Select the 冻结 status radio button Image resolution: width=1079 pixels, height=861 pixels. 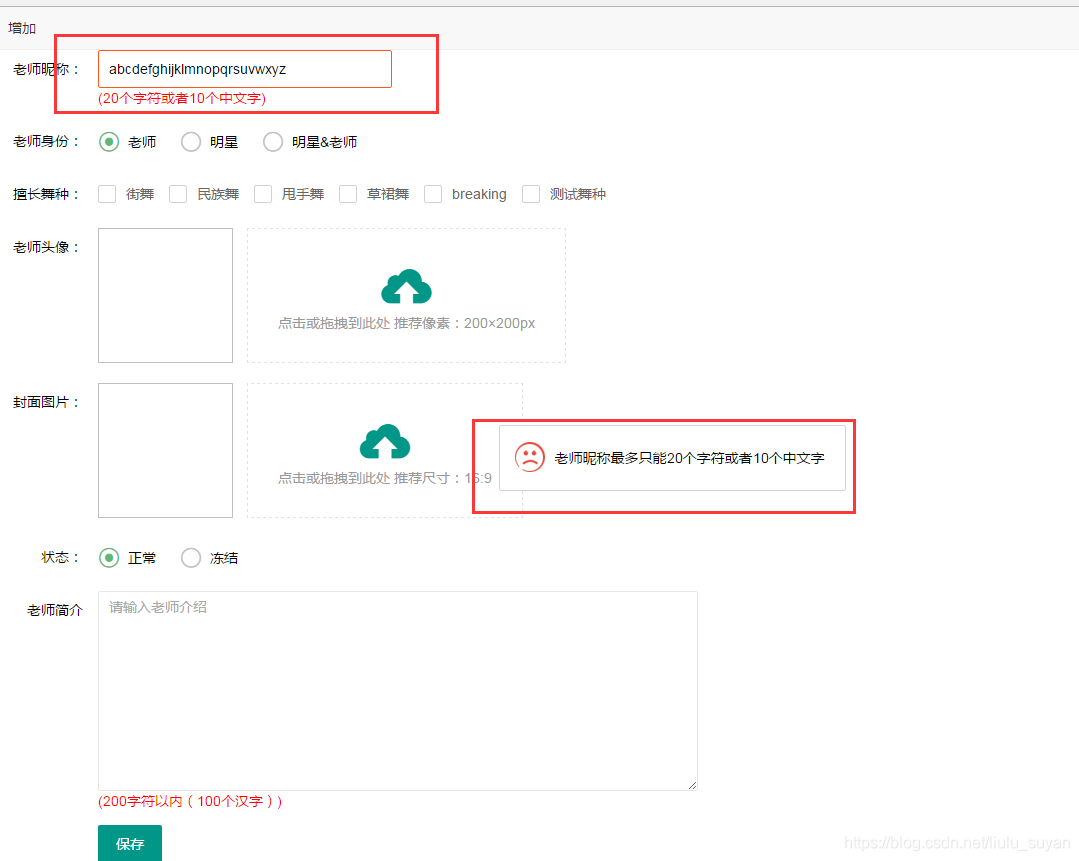point(190,558)
